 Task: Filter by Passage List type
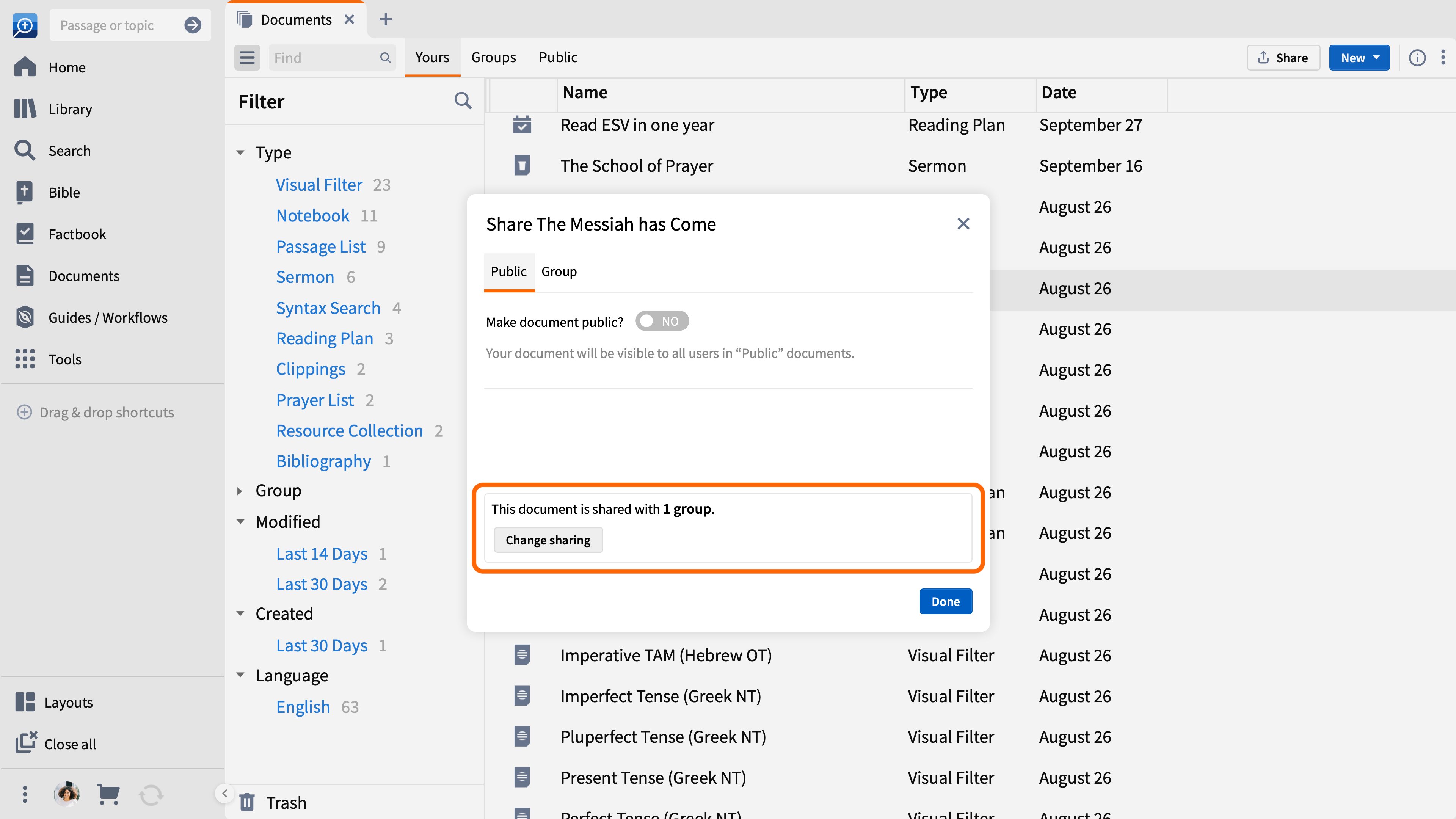pos(320,246)
